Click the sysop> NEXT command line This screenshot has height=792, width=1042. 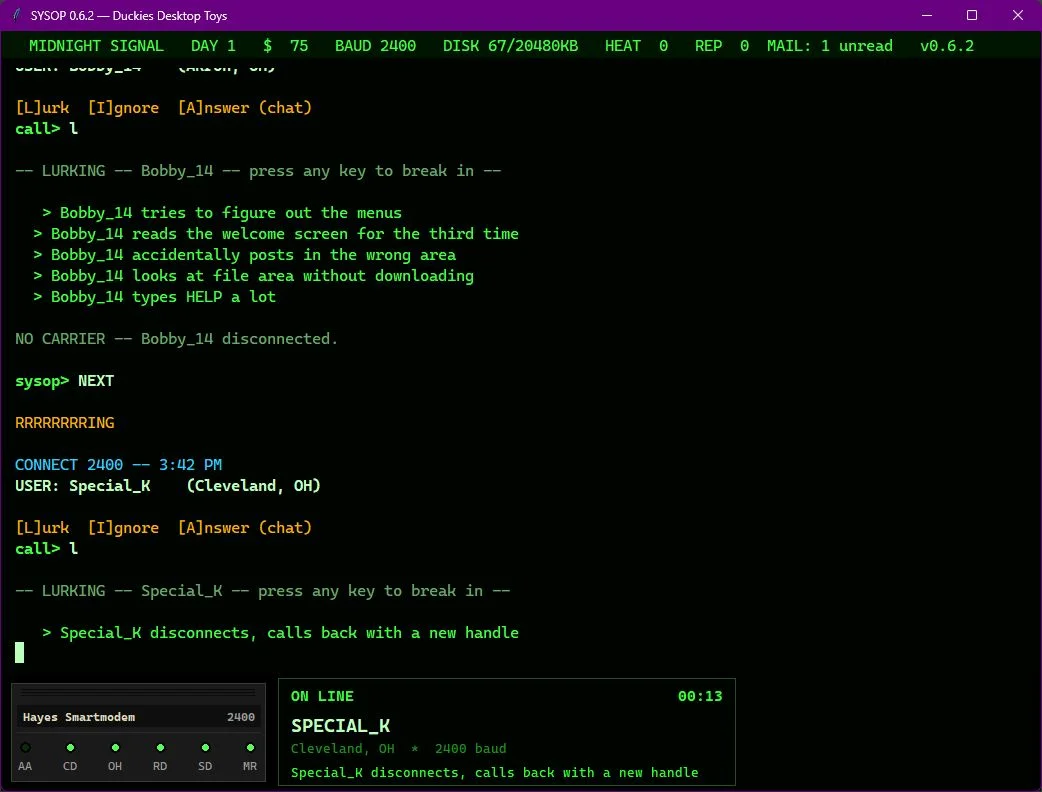(64, 381)
